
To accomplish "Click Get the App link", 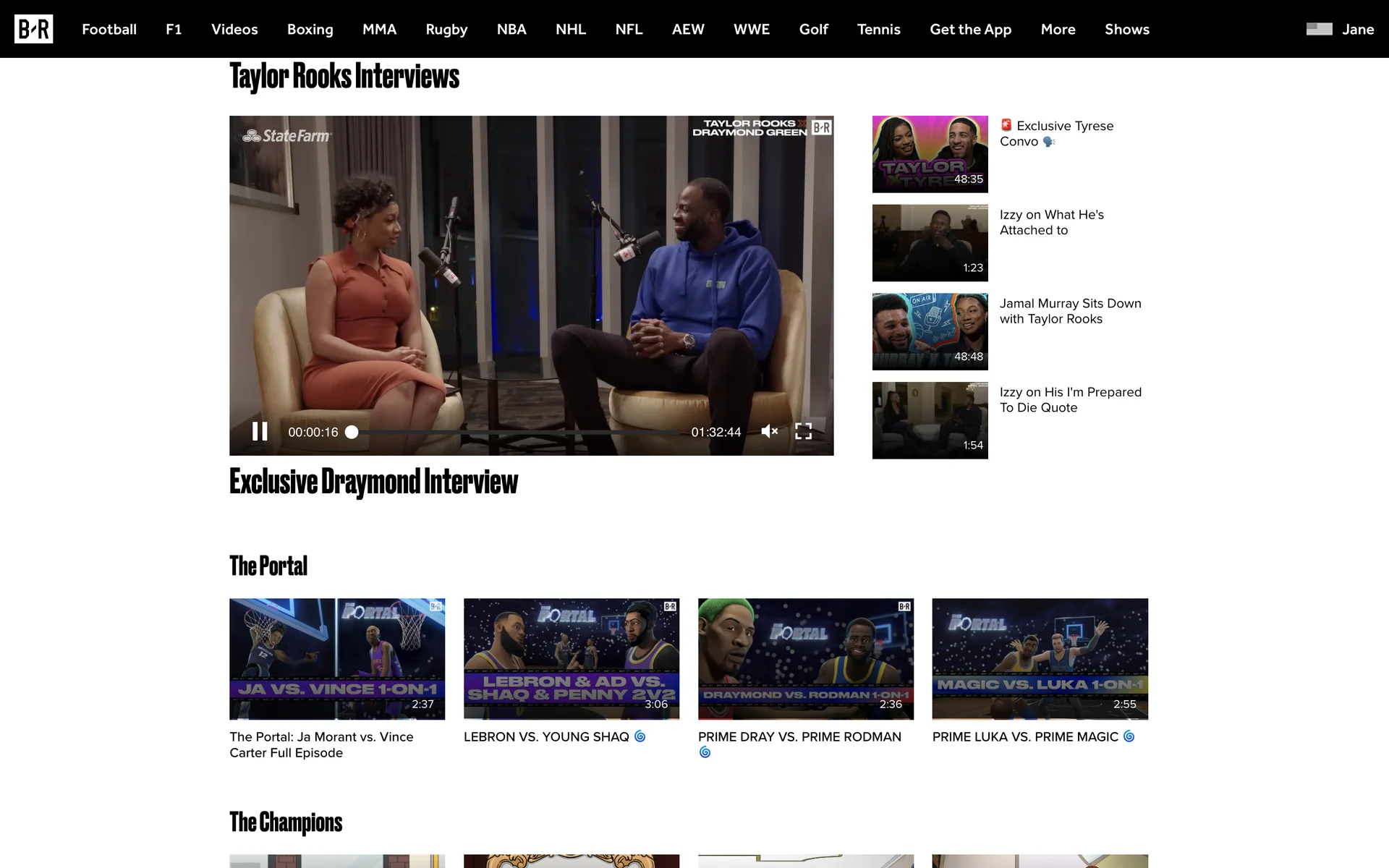I will coord(970,30).
